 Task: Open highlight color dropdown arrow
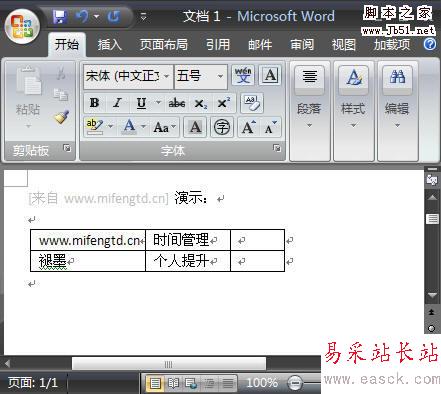(111, 127)
